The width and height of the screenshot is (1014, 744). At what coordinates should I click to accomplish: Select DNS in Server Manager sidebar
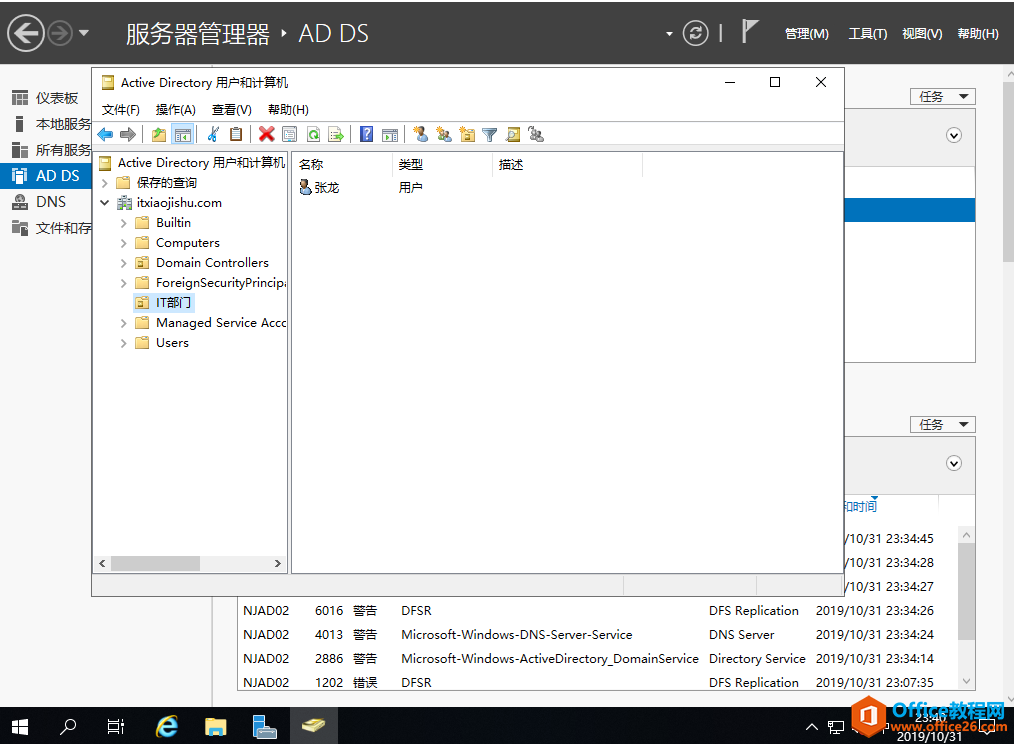tap(45, 202)
